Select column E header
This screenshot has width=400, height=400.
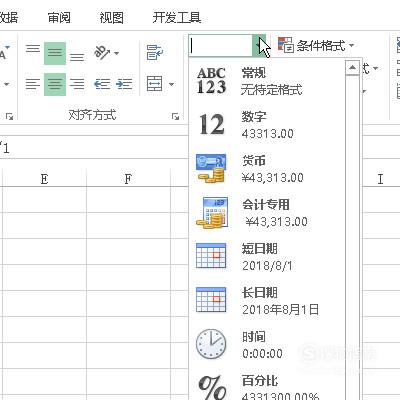coord(44,179)
